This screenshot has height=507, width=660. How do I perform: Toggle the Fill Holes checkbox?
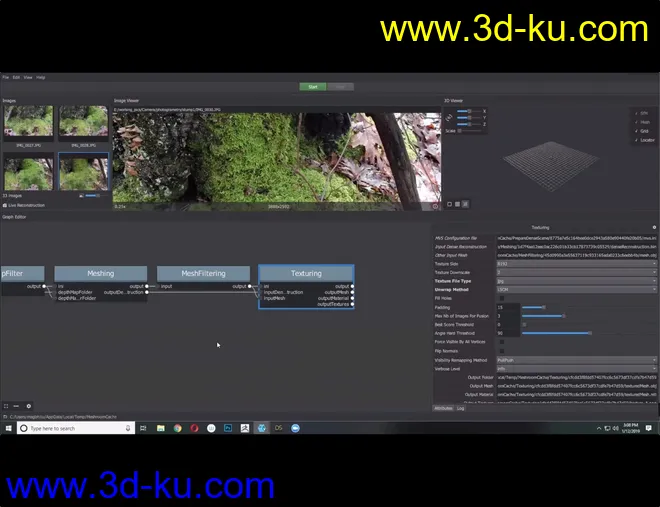(502, 298)
